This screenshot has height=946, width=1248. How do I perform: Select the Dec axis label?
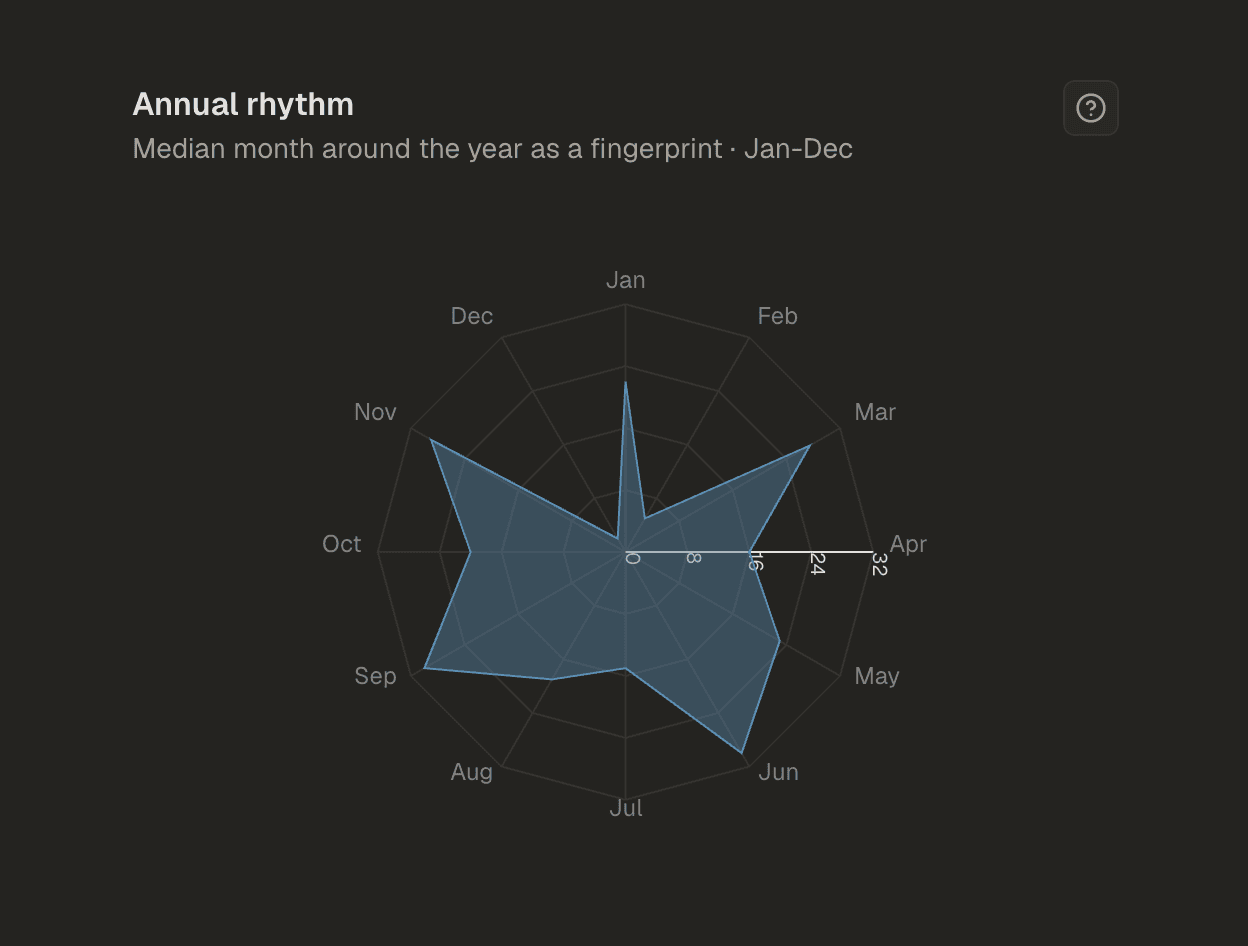pos(472,316)
